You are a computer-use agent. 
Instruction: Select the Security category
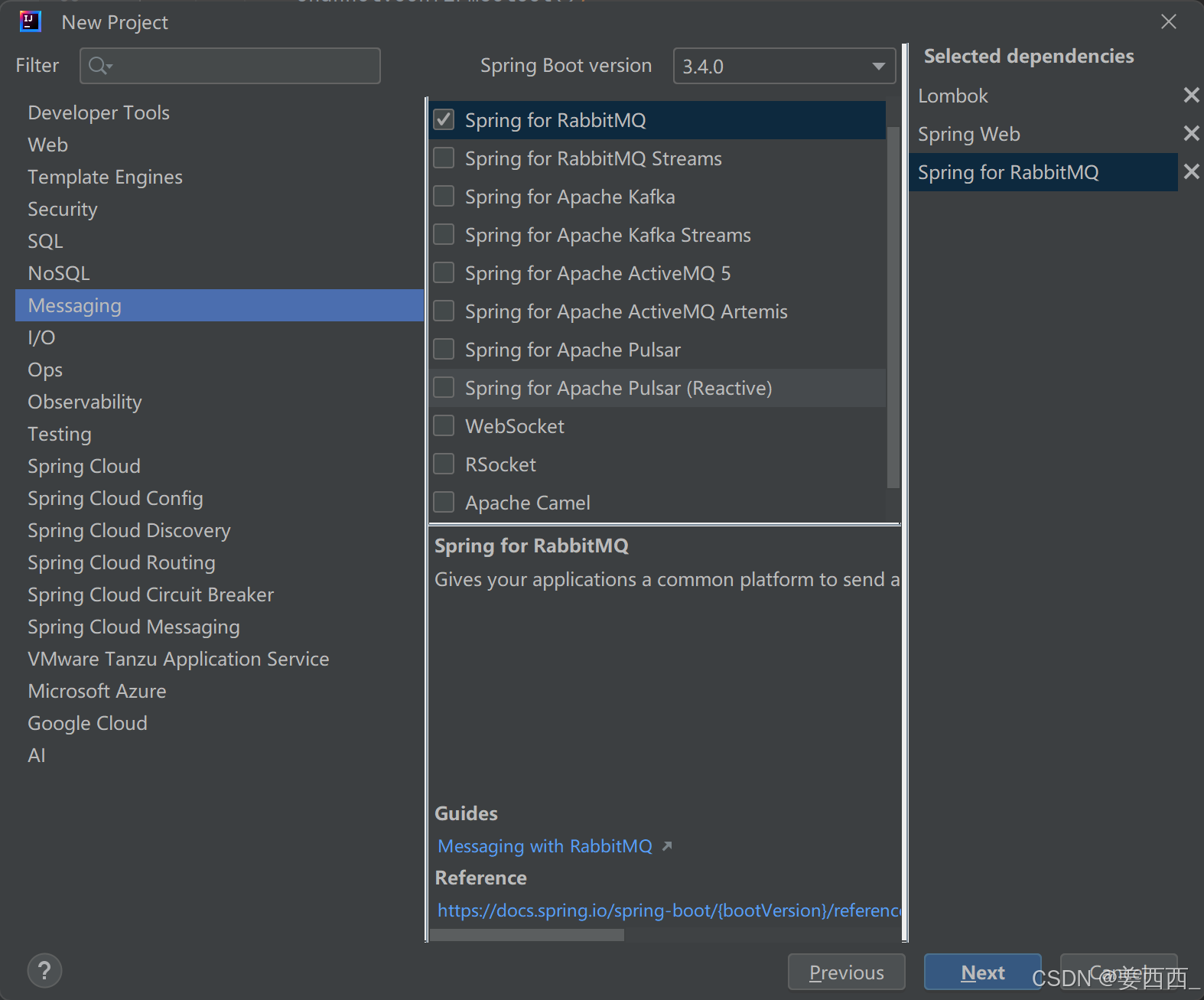pyautogui.click(x=220, y=209)
